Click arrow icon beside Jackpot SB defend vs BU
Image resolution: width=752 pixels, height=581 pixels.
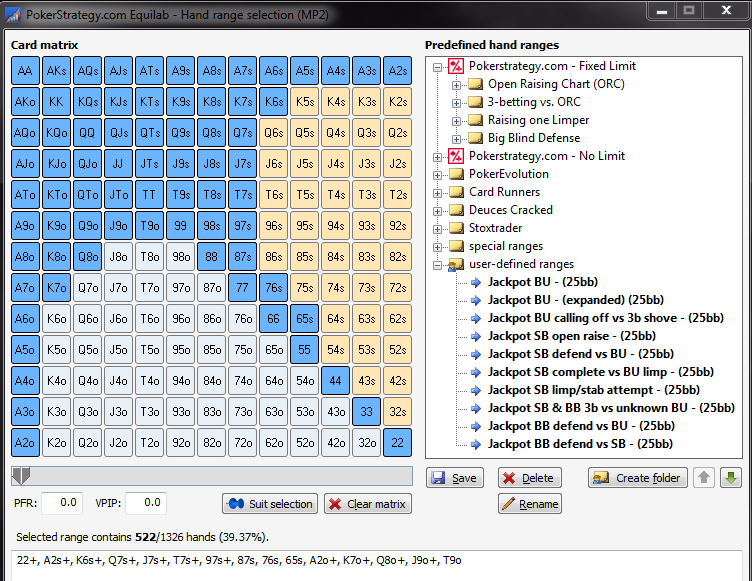click(476, 355)
